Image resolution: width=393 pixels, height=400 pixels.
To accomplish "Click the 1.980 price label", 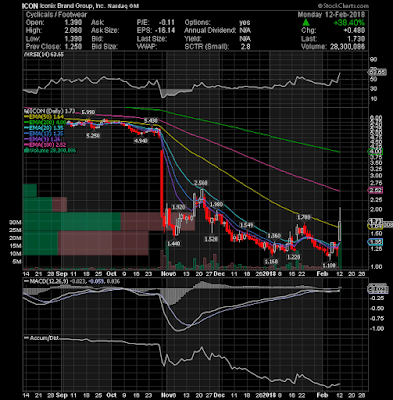I will point(216,204).
